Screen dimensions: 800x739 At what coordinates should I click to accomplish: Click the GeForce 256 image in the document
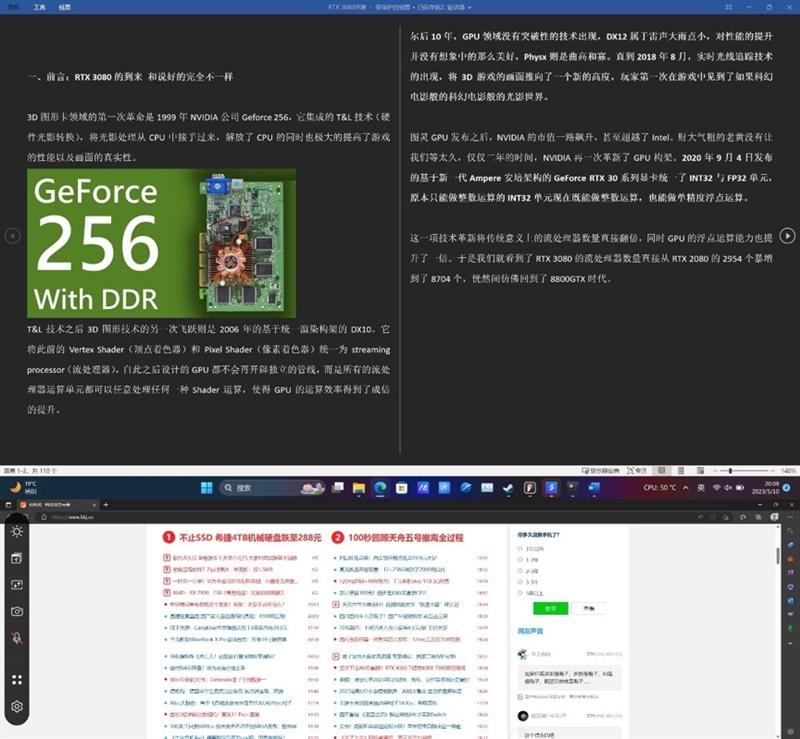[161, 243]
